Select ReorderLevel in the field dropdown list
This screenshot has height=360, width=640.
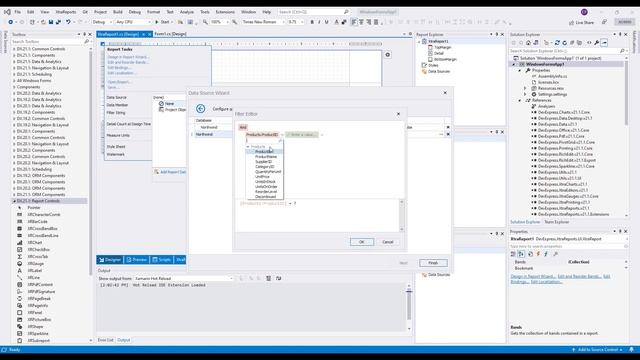pos(266,191)
